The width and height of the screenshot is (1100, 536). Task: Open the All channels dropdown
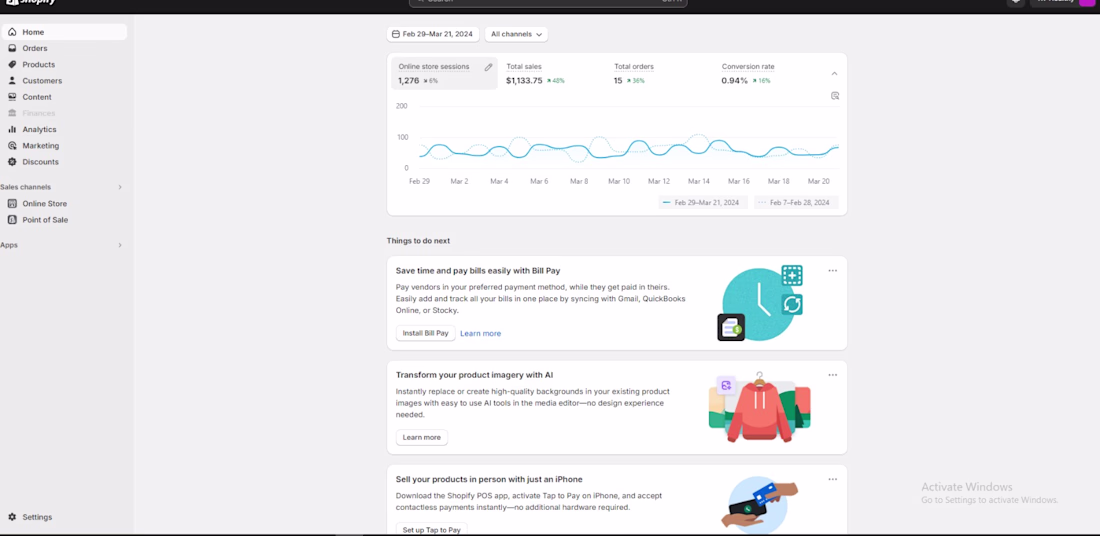click(516, 34)
